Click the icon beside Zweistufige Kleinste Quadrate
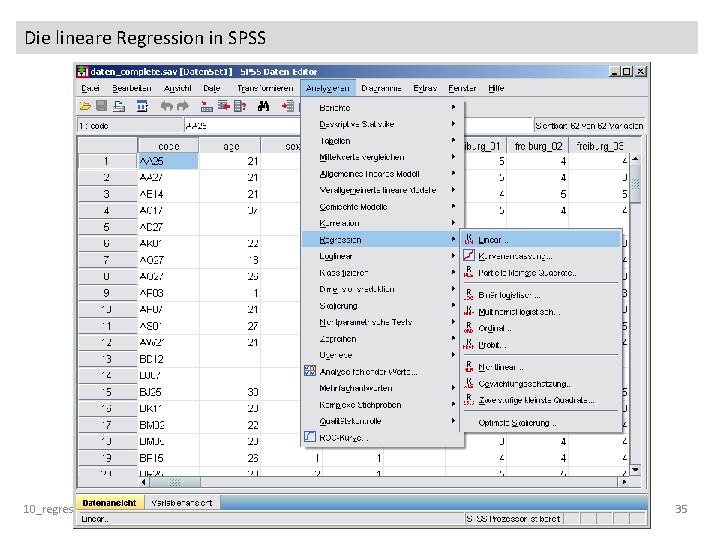This screenshot has width=720, height=540. [468, 399]
